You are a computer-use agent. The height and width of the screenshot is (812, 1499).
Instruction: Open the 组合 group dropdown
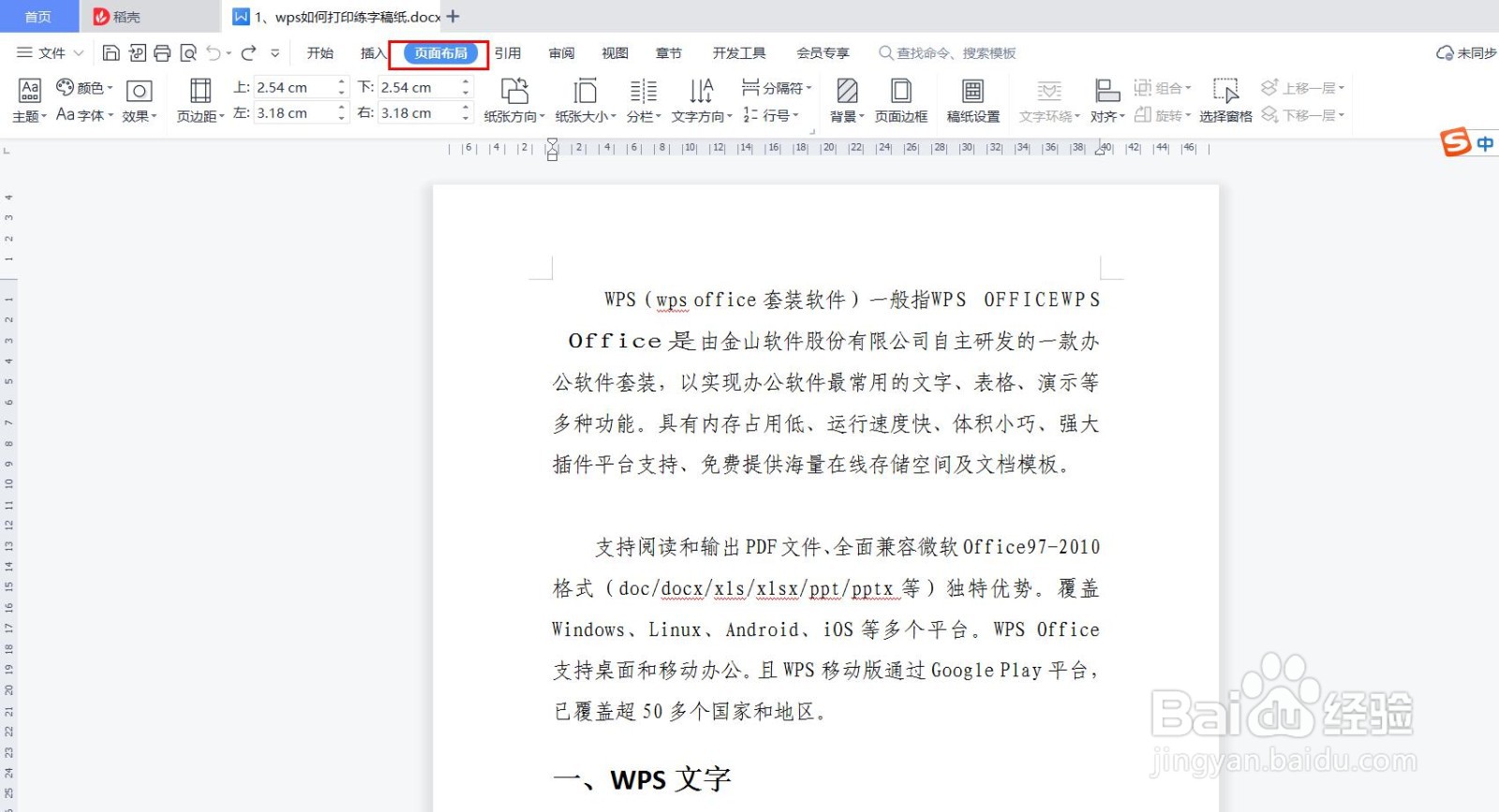pos(1163,88)
